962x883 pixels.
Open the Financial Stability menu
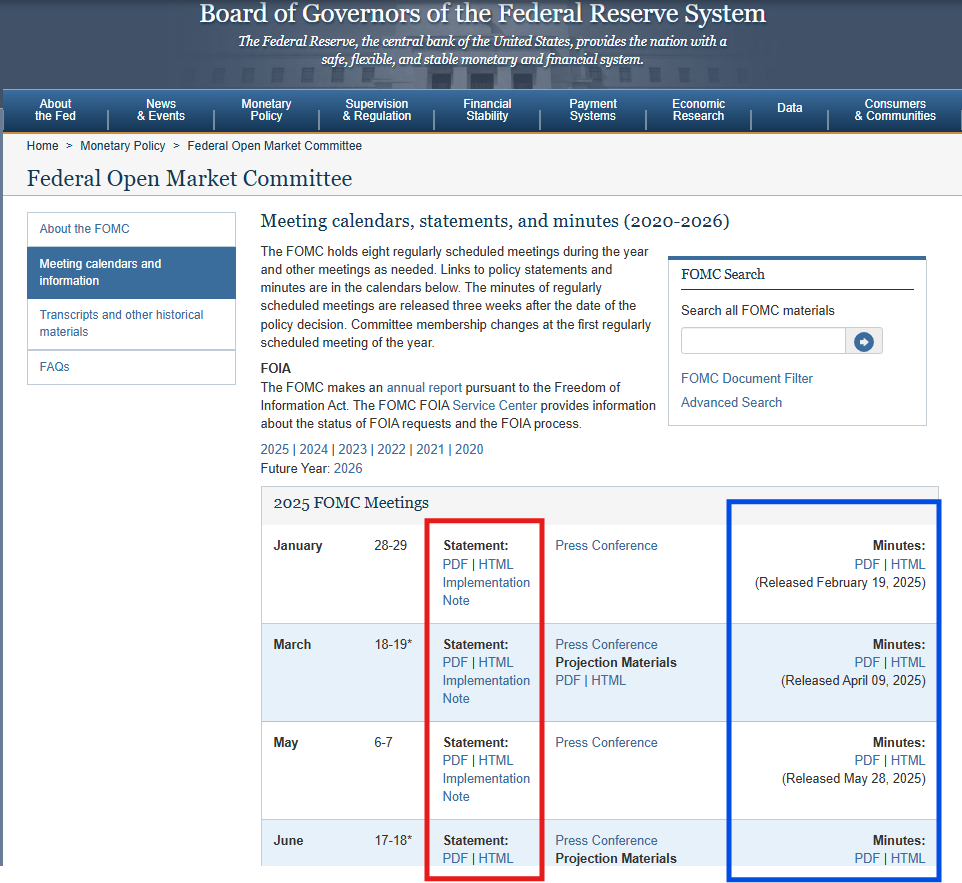[487, 110]
